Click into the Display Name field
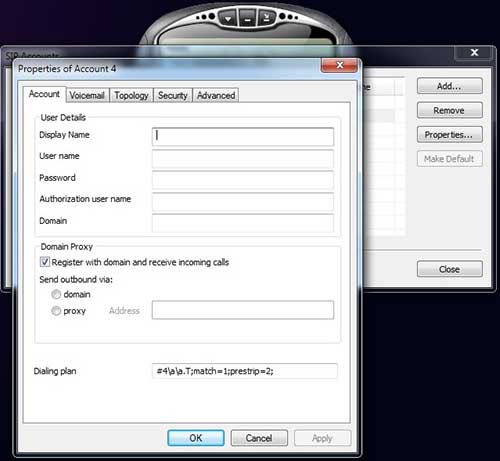This screenshot has width=500, height=461. [x=243, y=136]
